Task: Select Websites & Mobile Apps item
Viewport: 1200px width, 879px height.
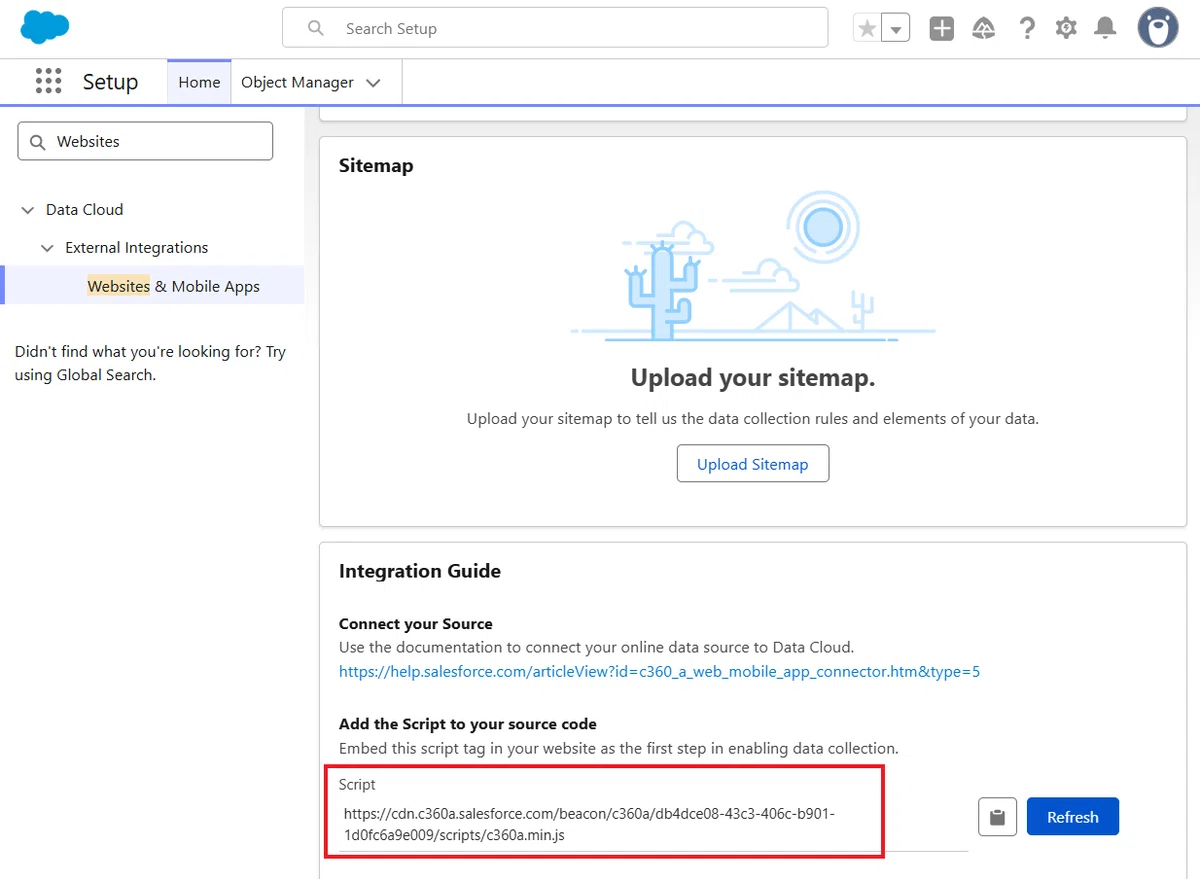Action: (x=173, y=286)
